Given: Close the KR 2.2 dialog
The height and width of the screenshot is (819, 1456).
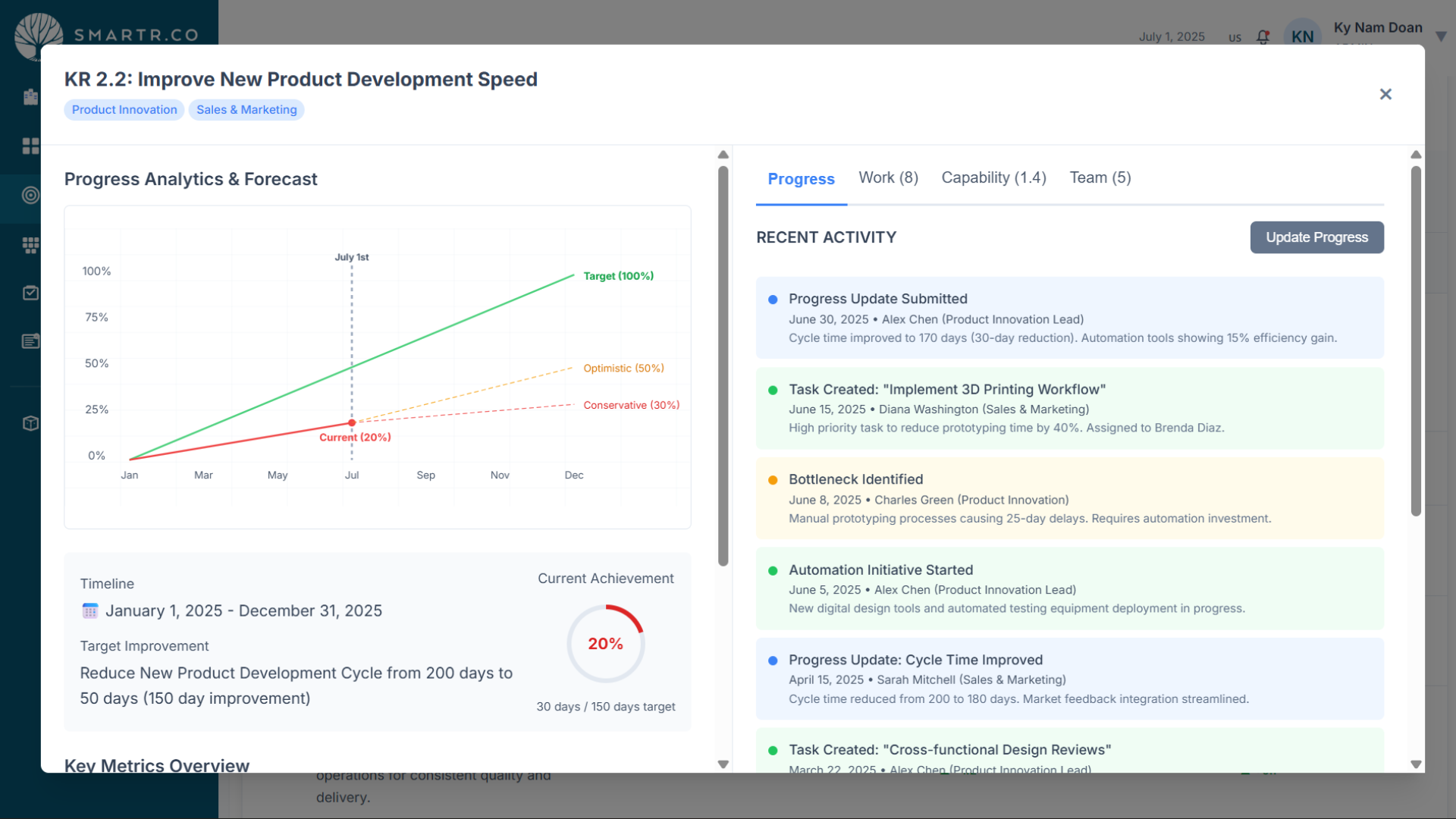Looking at the screenshot, I should pos(1385,94).
